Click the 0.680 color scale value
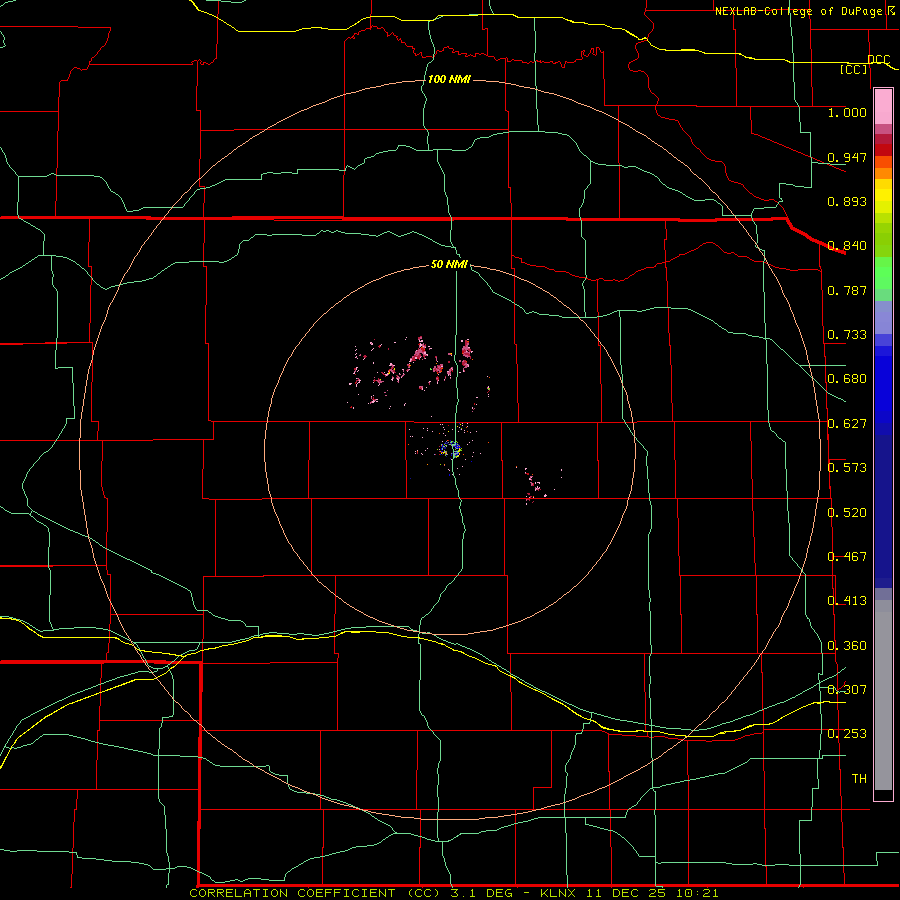The width and height of the screenshot is (900, 900). tap(847, 379)
